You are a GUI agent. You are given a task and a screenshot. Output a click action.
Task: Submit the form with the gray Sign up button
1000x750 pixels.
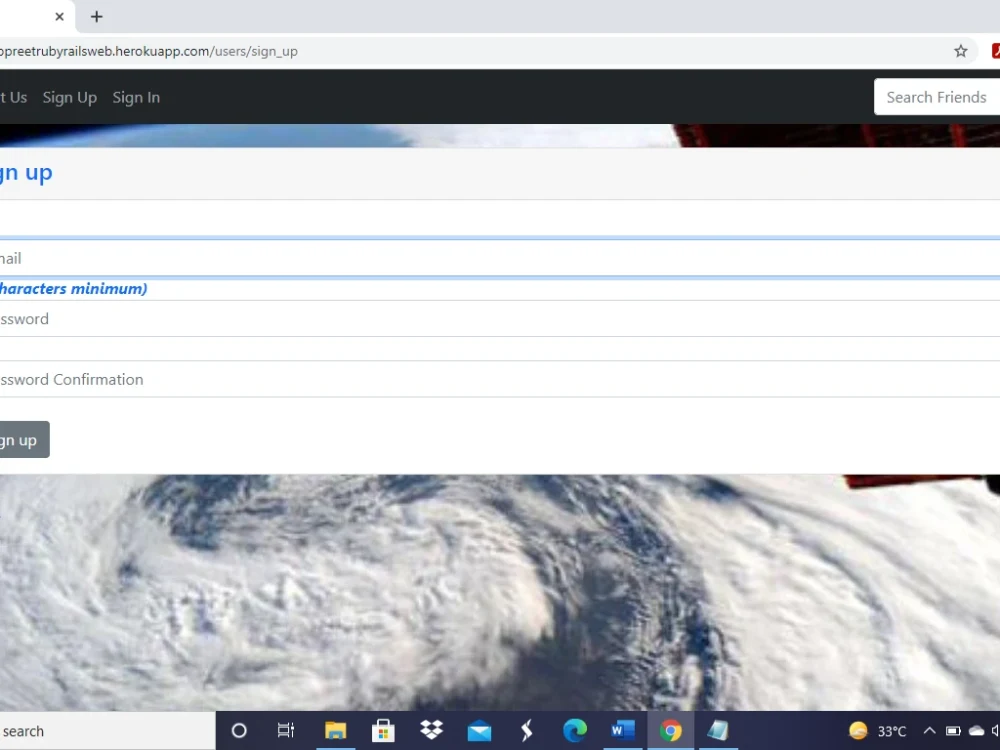[24, 439]
